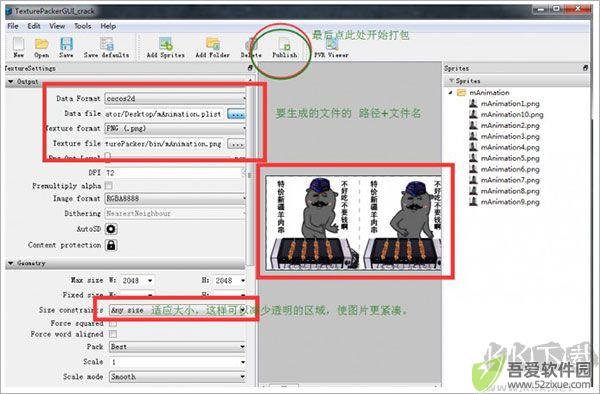600x394 pixels.
Task: Open the File menu
Action: click(13, 26)
